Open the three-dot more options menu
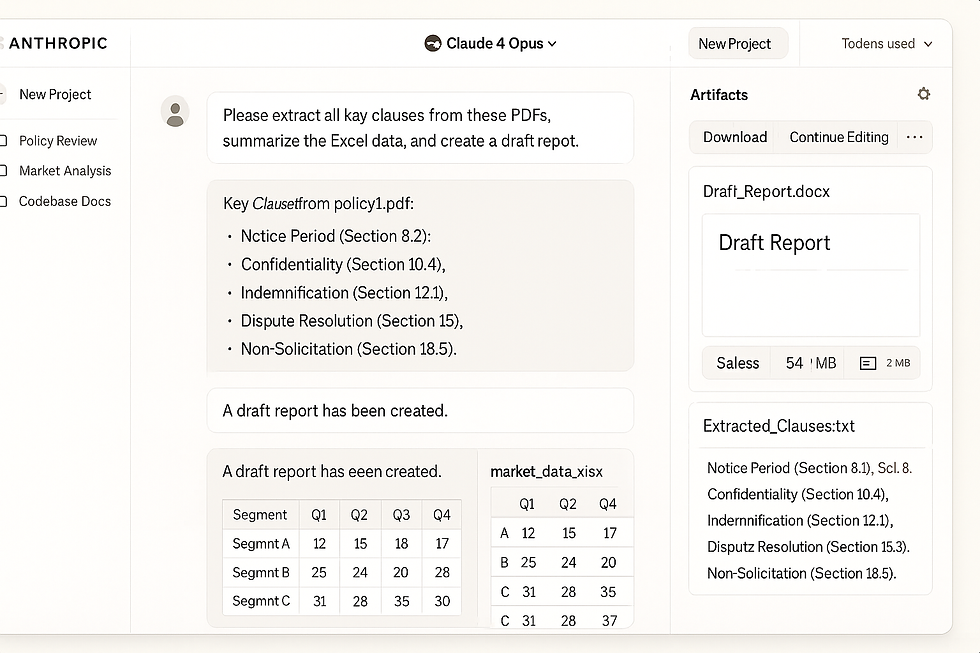Screen dimensions: 980x653 coord(914,137)
